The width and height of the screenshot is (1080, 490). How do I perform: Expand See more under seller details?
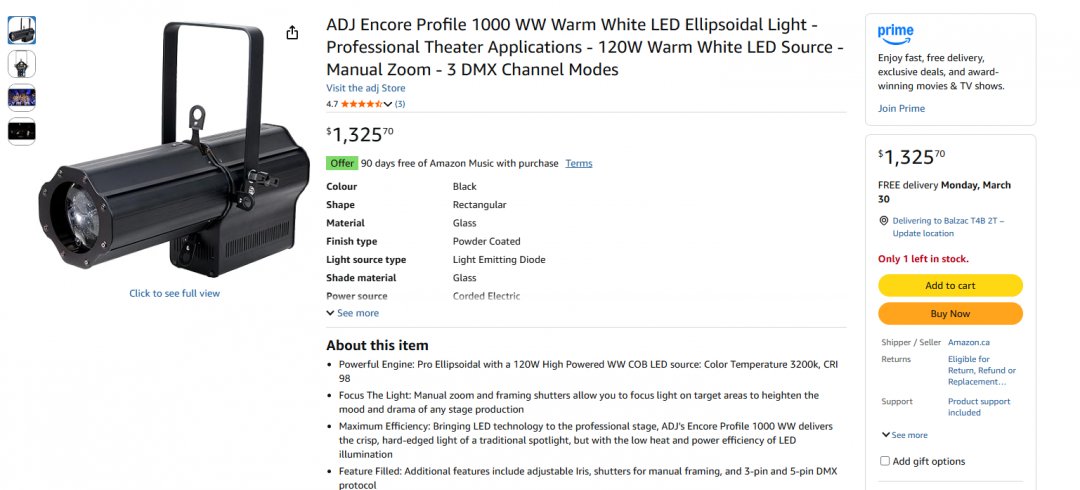905,435
